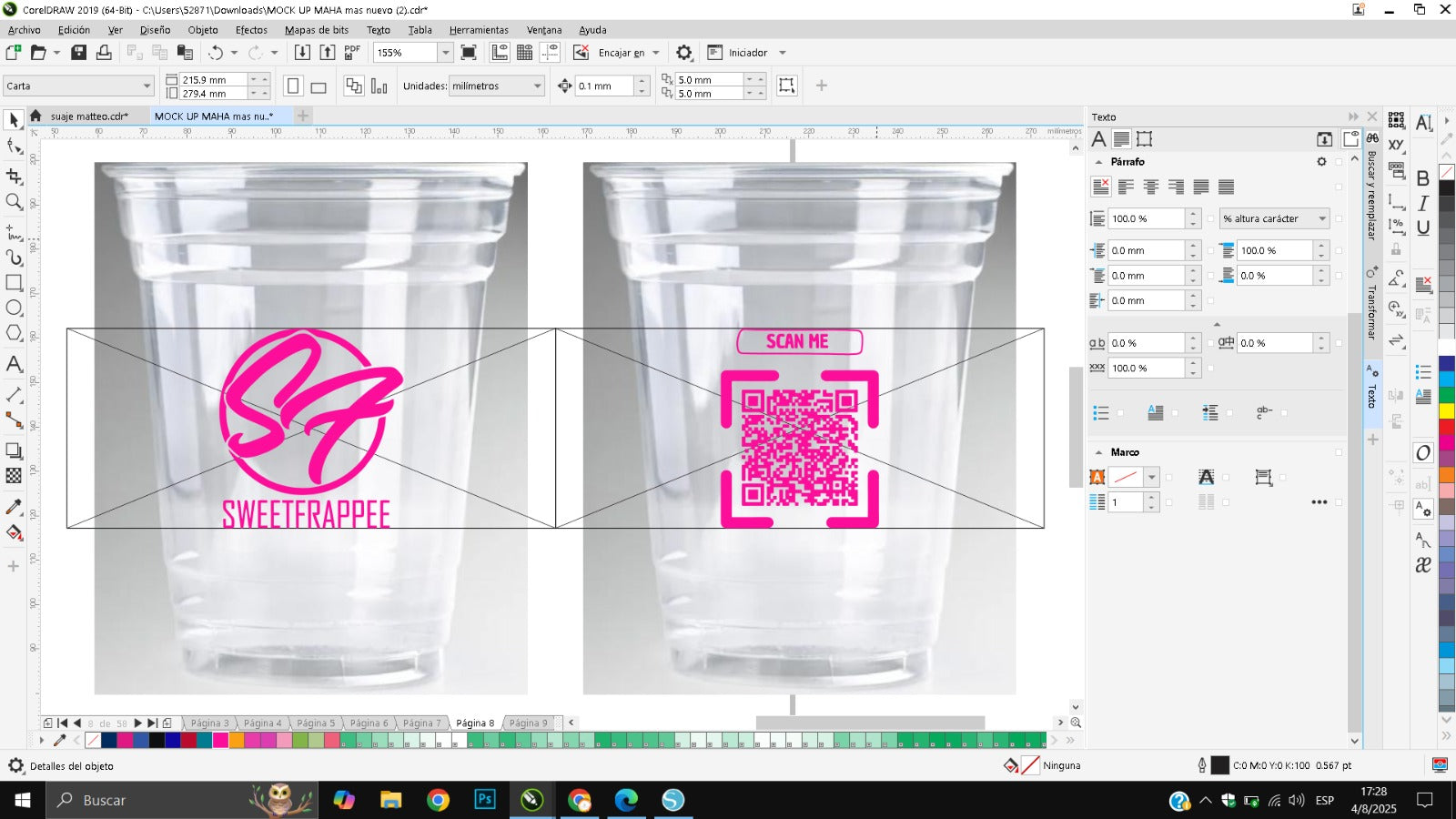The image size is (1456, 819).
Task: Click the Save disk icon
Action: pos(79,53)
